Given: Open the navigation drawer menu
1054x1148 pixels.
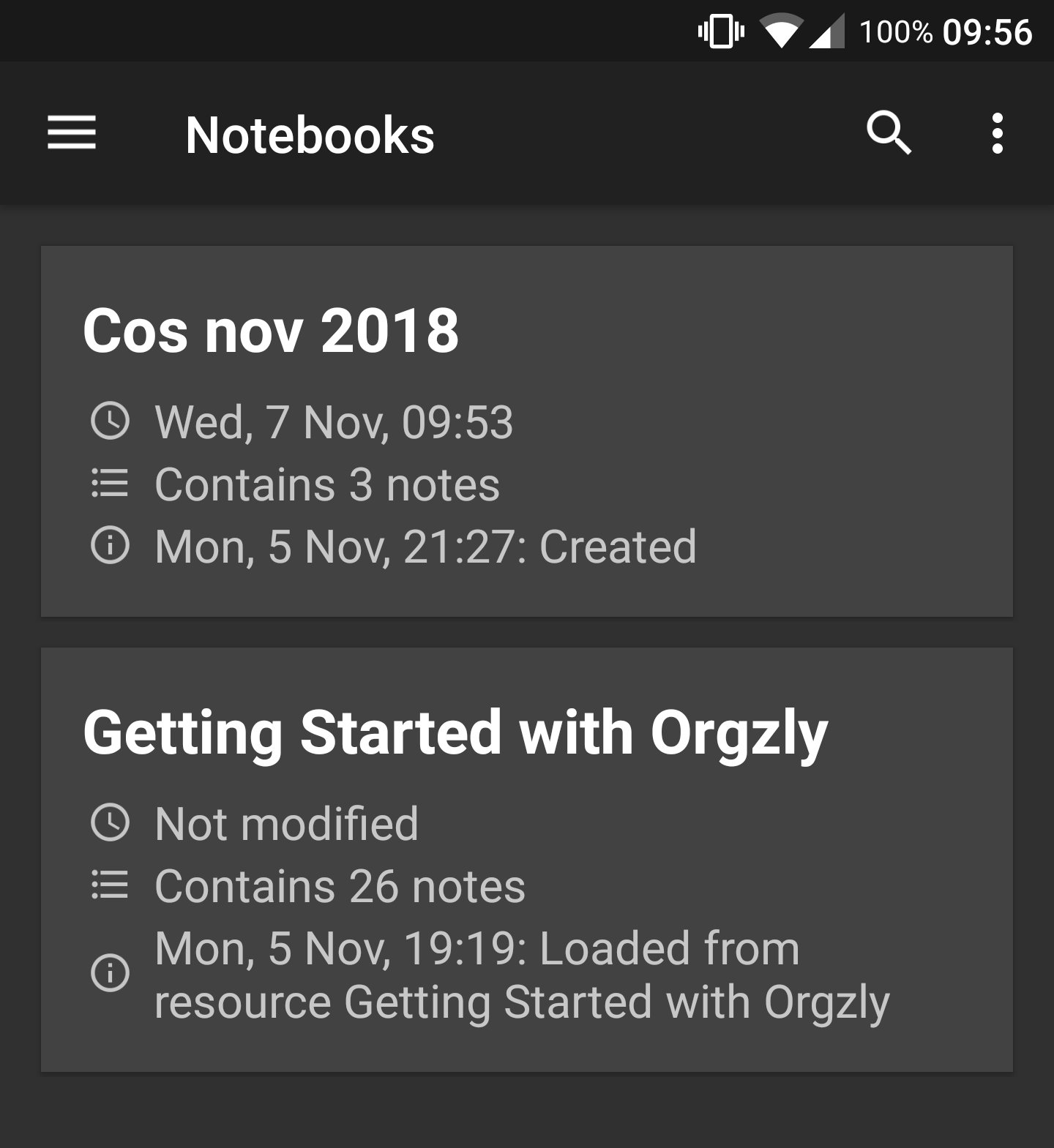Looking at the screenshot, I should [x=72, y=134].
